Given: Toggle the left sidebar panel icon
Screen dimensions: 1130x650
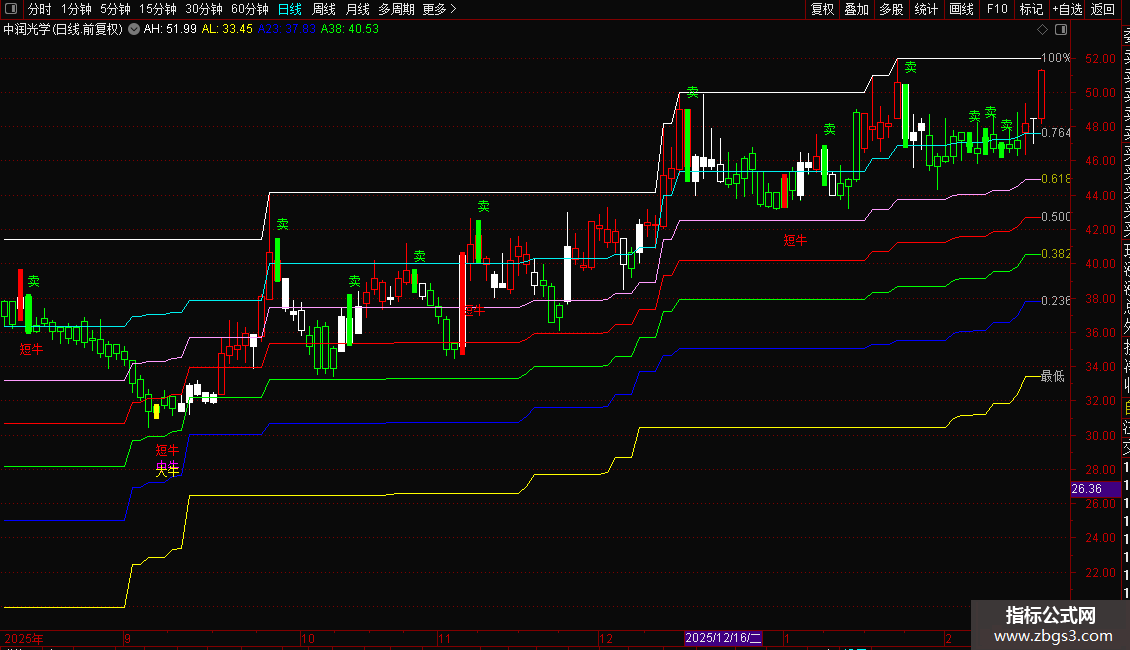Looking at the screenshot, I should [x=11, y=9].
